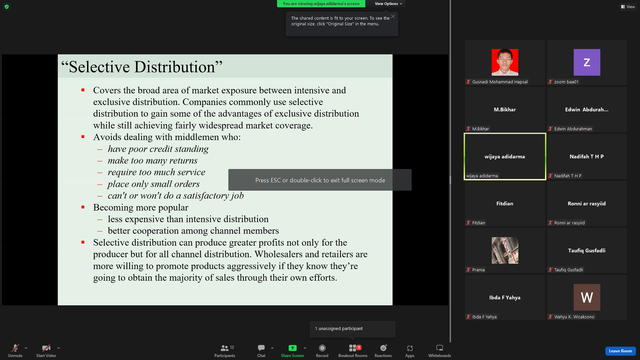
Task: Open video options arrow next to Start Video
Action: [x=59, y=348]
